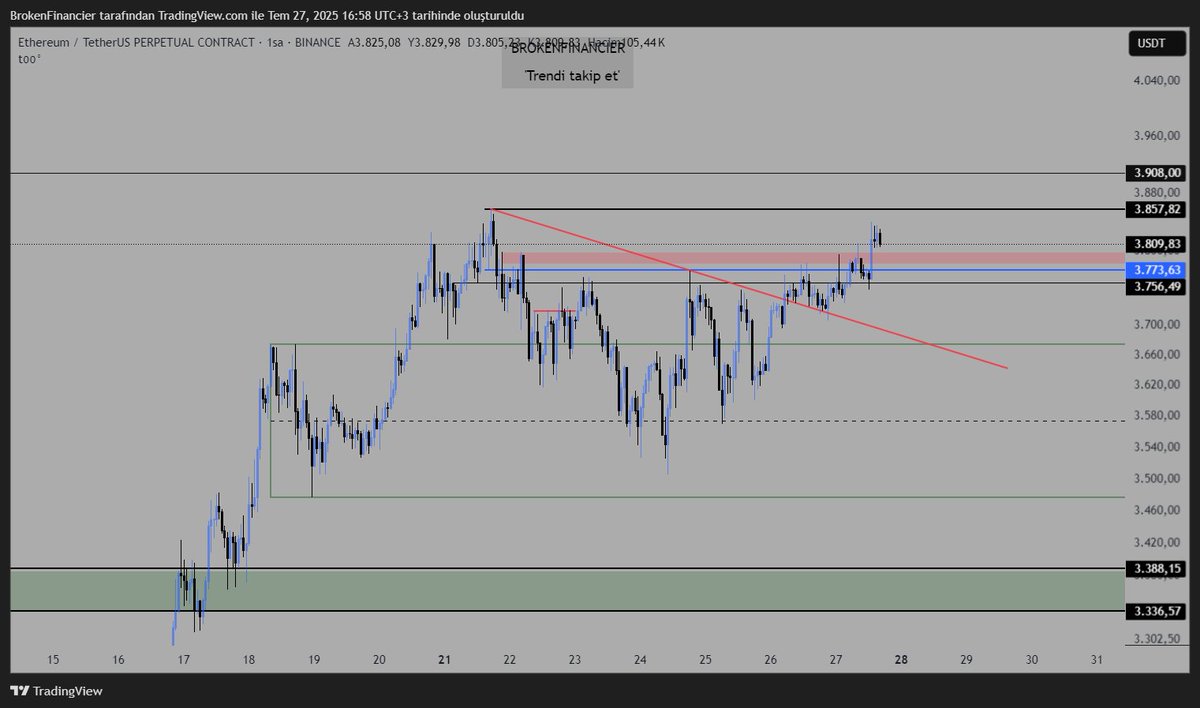Click date 26 on the time axis
1200x708 pixels.
click(771, 660)
